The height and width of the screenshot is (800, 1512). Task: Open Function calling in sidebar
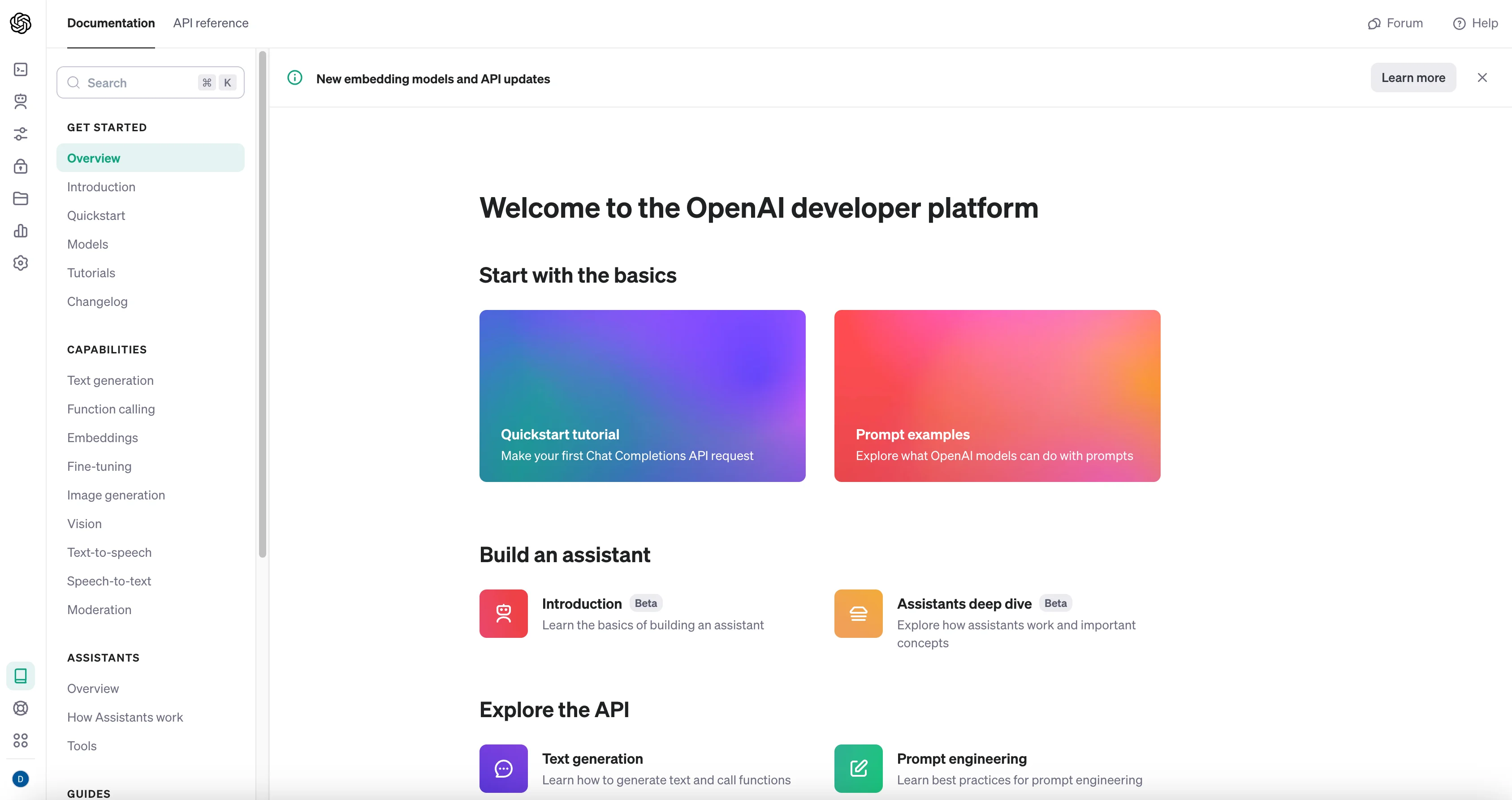pos(111,409)
